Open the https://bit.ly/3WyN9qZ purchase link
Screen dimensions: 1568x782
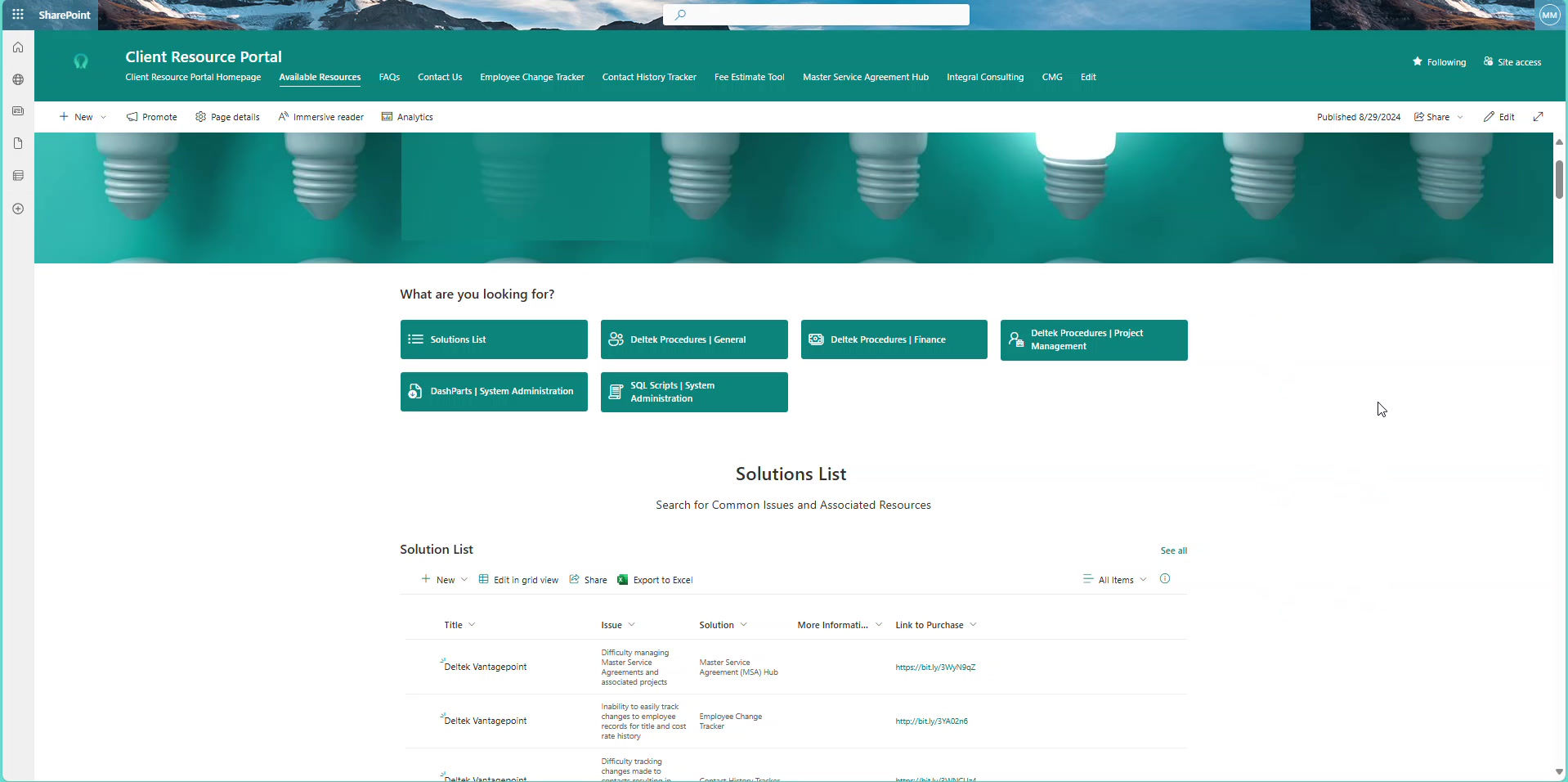coord(935,667)
